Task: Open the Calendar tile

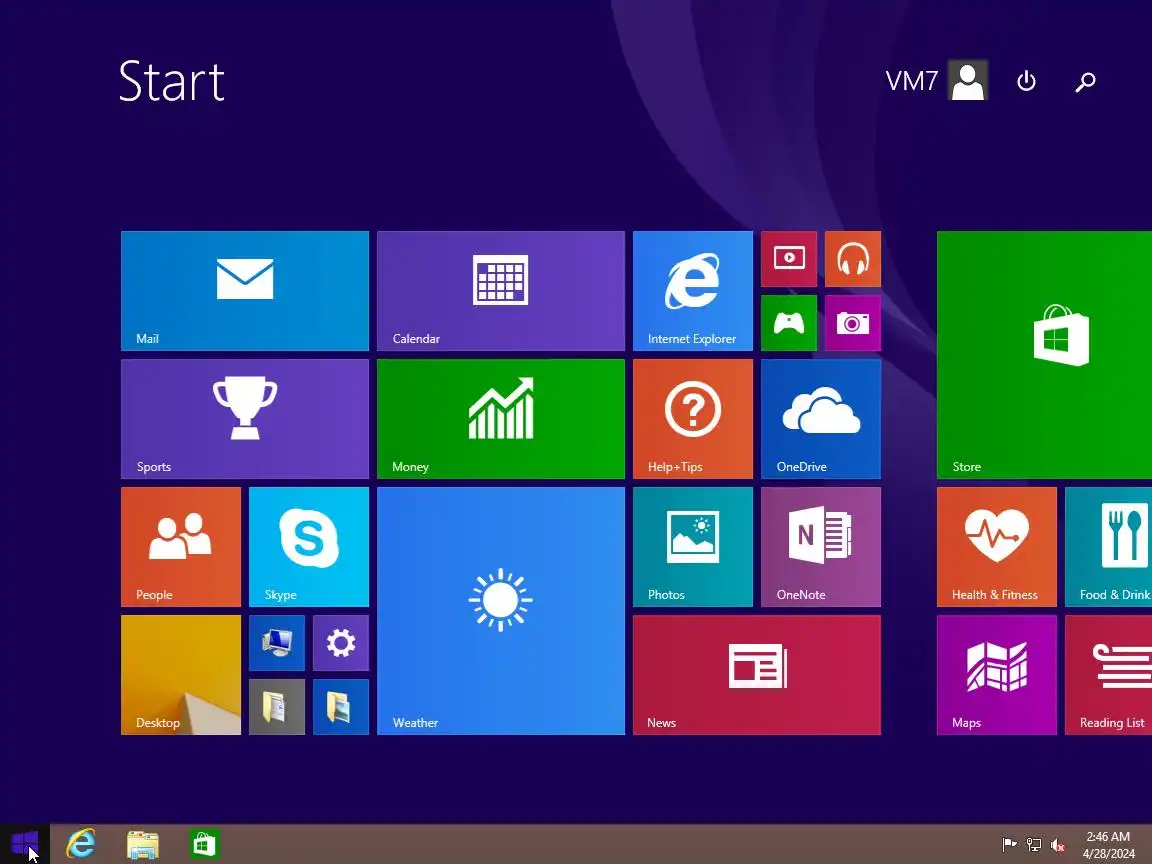Action: 500,291
